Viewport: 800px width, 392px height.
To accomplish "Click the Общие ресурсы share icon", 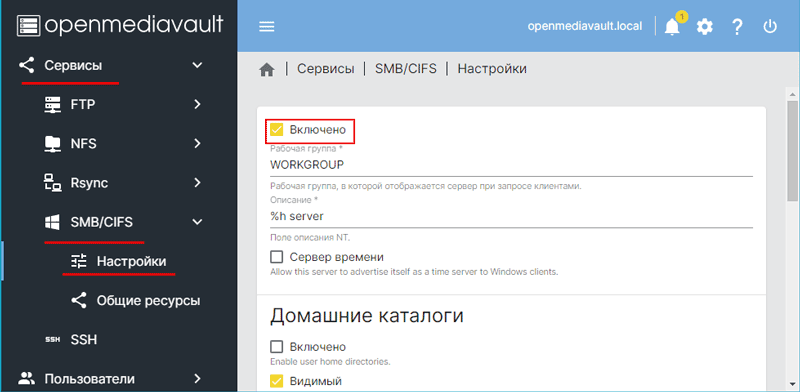I will [x=79, y=301].
